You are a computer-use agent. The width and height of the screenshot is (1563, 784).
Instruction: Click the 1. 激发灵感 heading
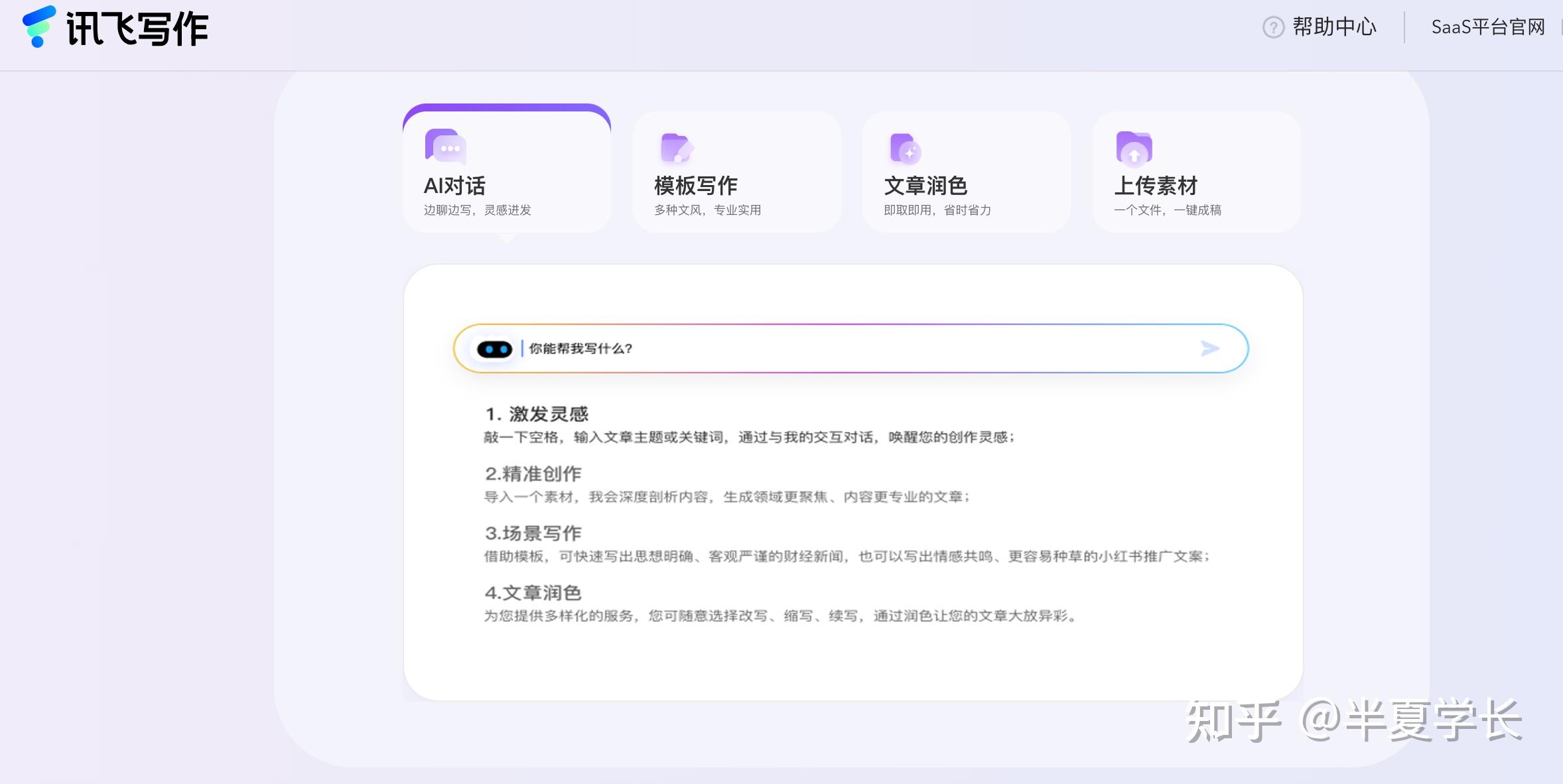pyautogui.click(x=537, y=414)
